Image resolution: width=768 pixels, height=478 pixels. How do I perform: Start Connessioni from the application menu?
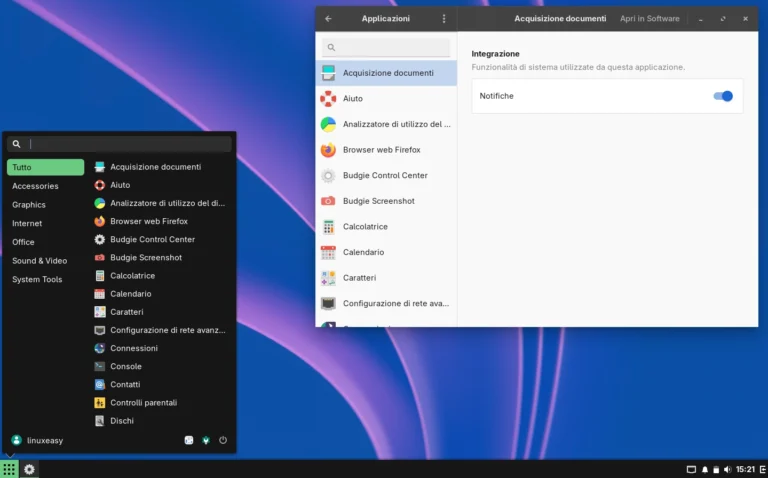[x=133, y=349]
